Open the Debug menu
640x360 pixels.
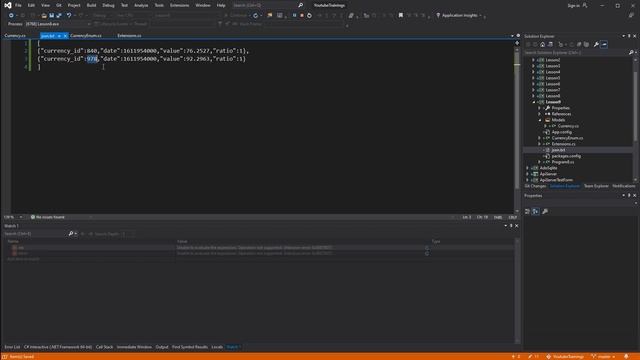(x=108, y=5)
